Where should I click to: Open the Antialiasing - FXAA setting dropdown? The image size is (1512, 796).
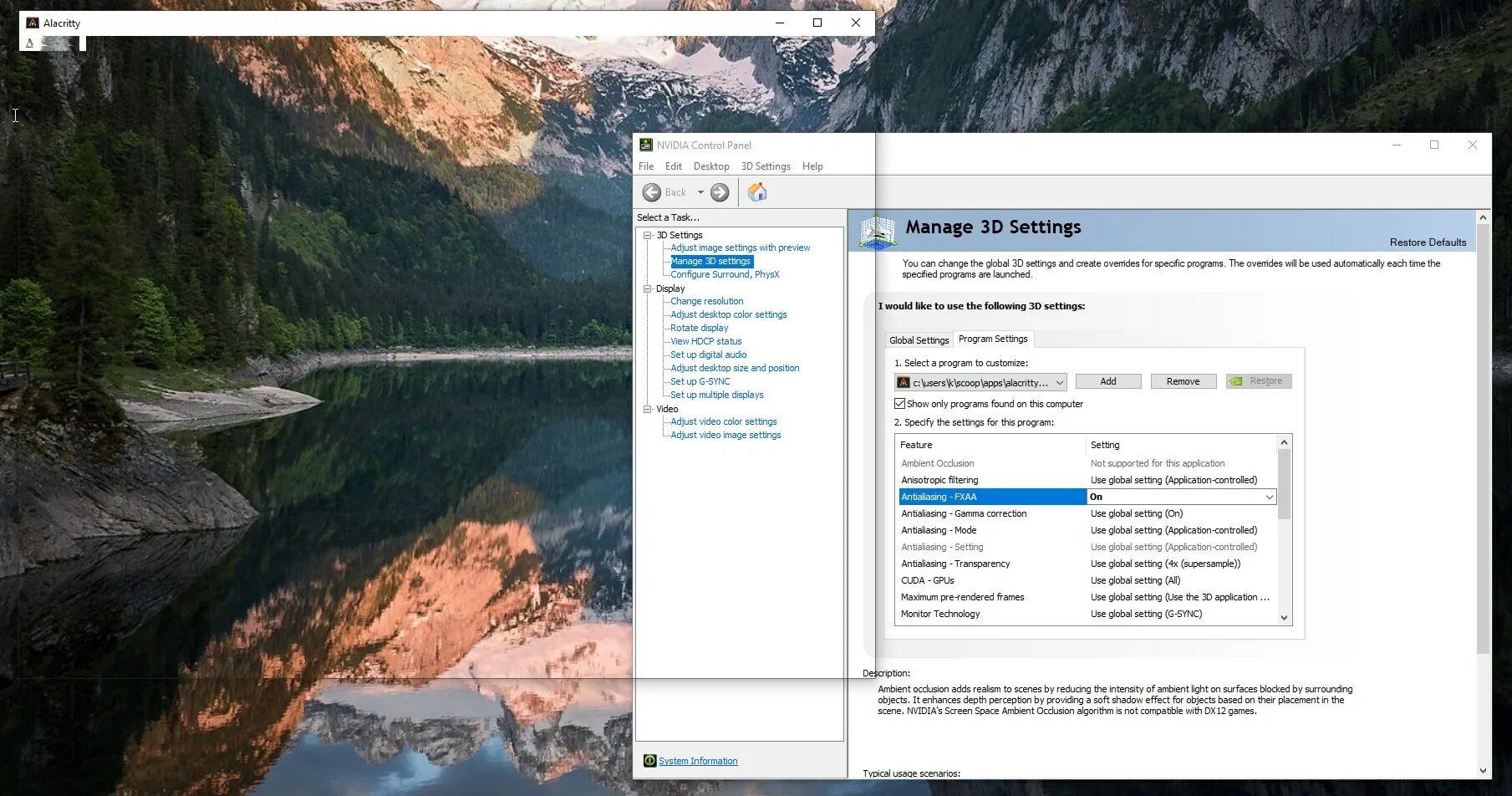[x=1269, y=497]
